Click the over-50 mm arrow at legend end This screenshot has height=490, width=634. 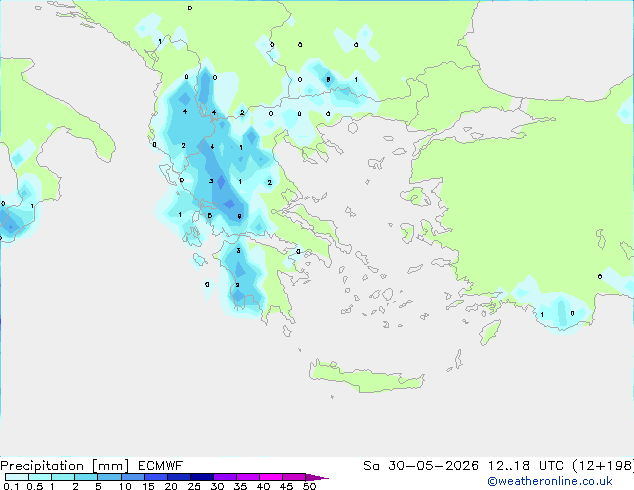tap(317, 477)
